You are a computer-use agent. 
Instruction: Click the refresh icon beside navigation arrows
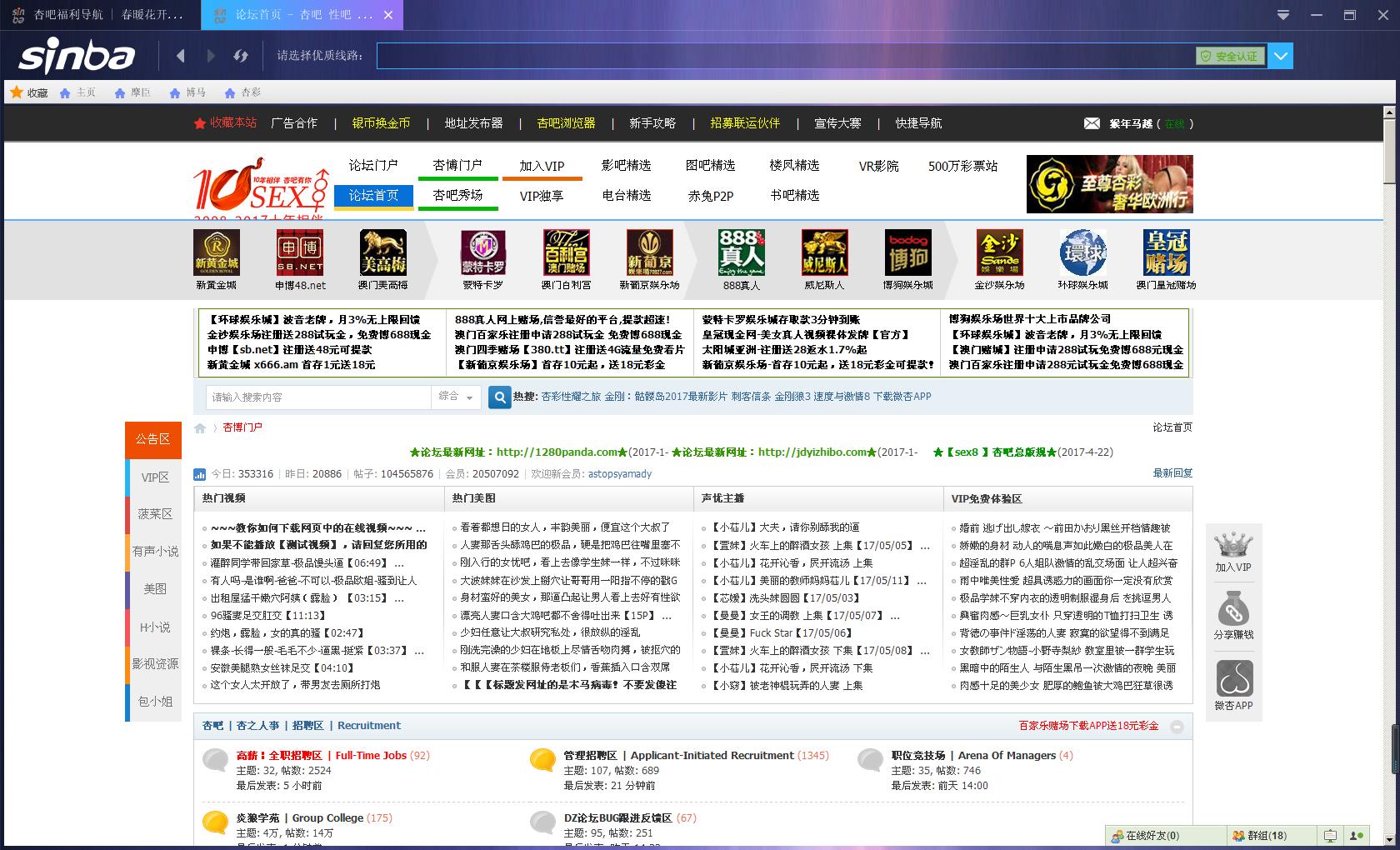[x=241, y=55]
